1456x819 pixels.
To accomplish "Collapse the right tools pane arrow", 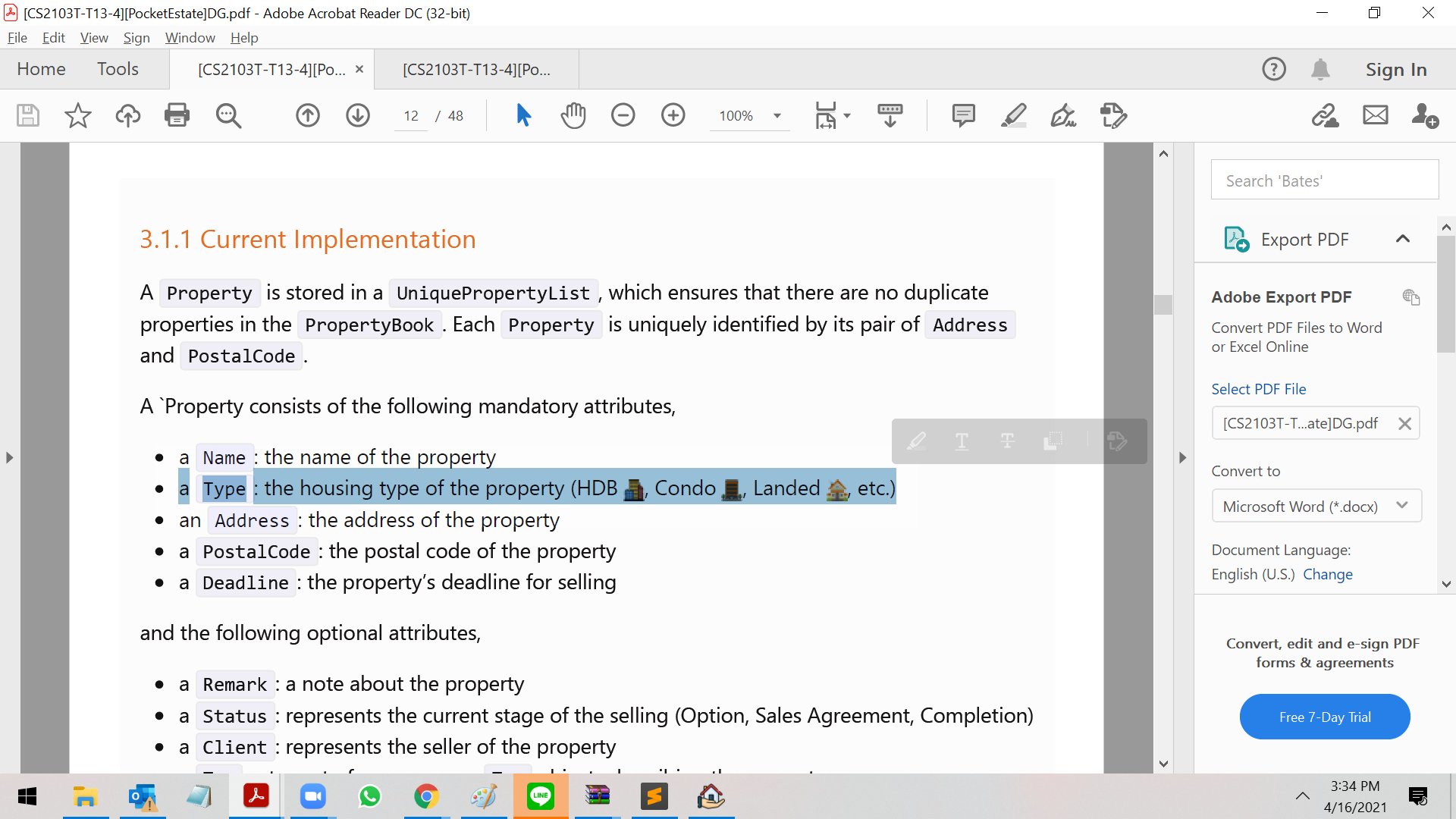I will 1182,457.
